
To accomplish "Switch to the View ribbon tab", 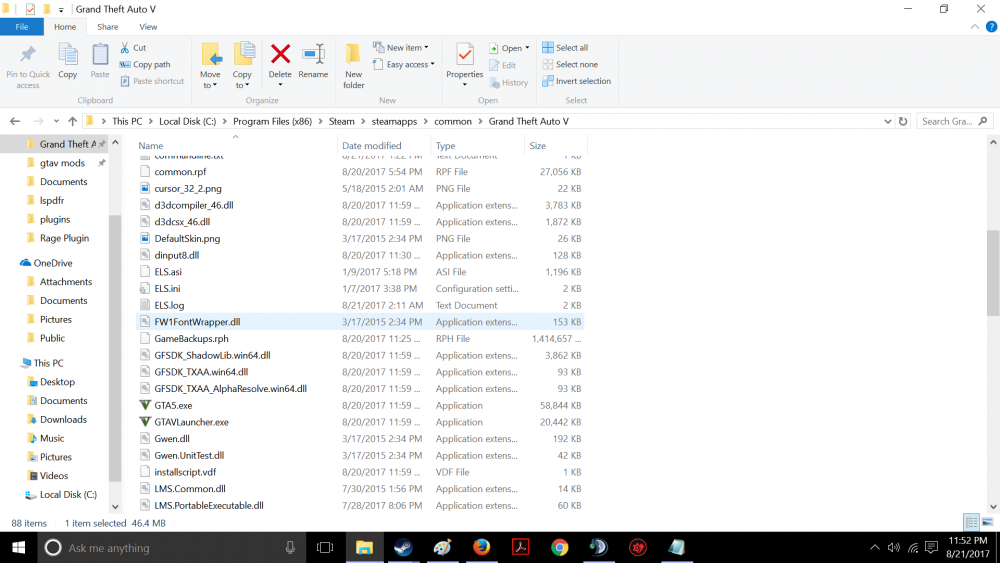I will pos(148,27).
